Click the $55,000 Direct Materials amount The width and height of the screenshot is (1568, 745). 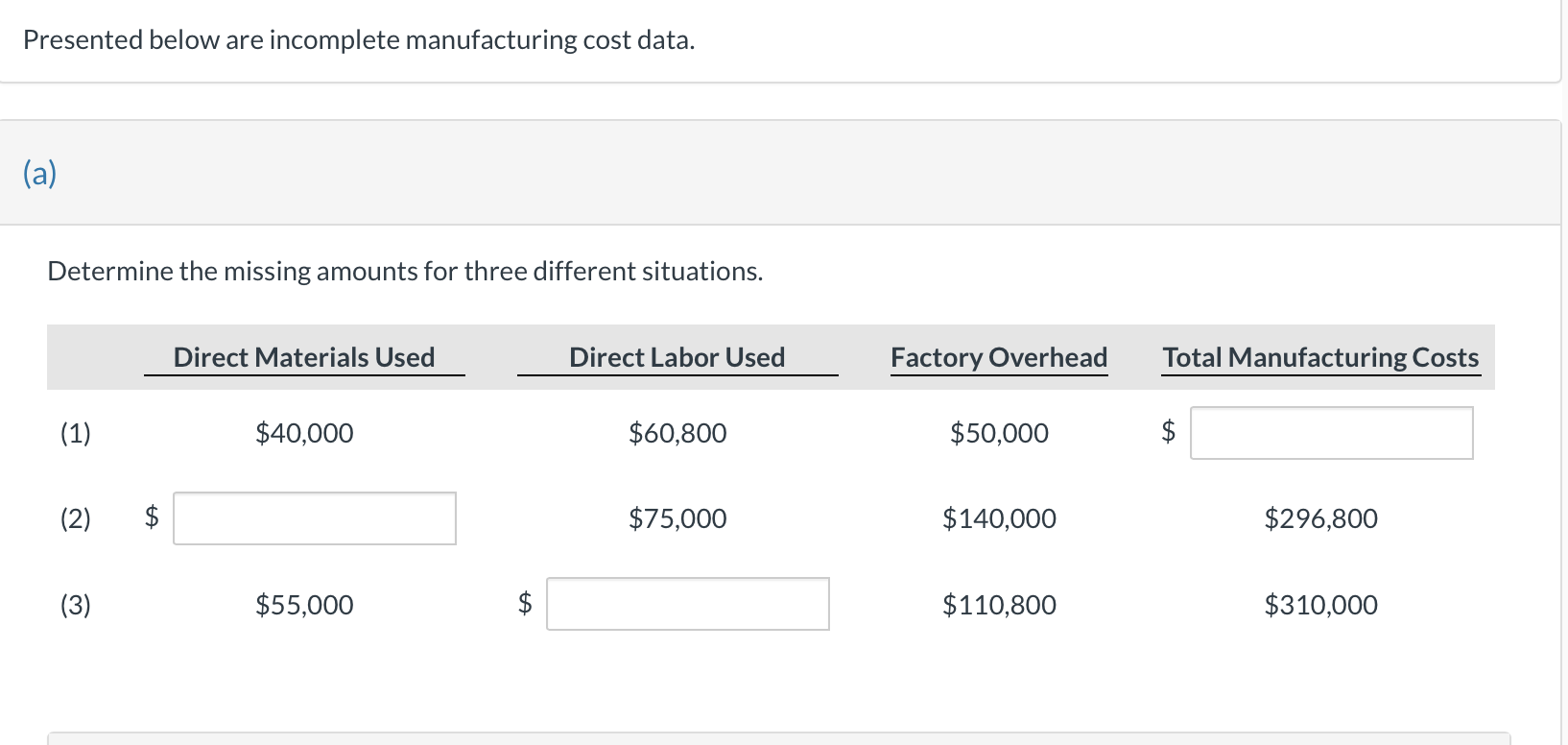click(x=304, y=605)
